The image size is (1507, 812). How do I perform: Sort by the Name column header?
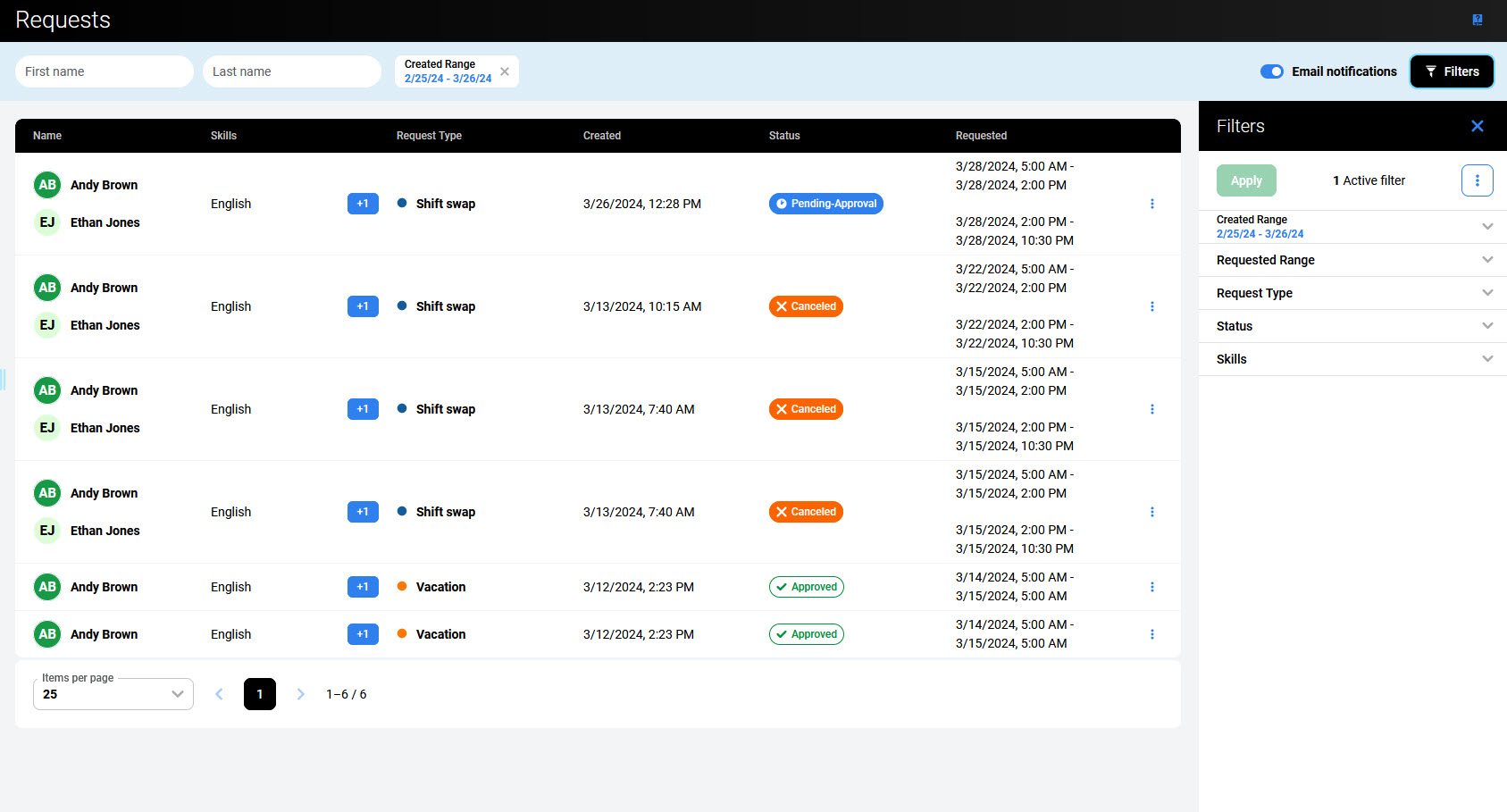47,136
